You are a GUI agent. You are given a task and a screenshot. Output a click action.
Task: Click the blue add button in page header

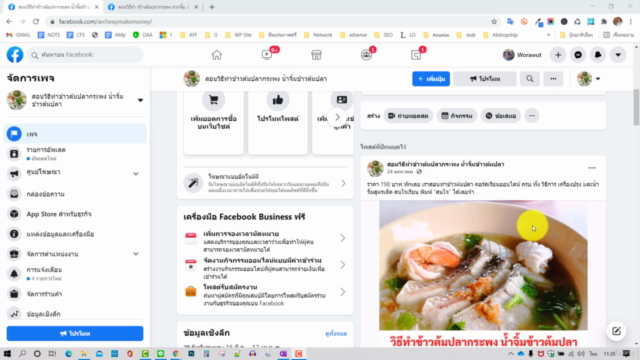tap(431, 79)
